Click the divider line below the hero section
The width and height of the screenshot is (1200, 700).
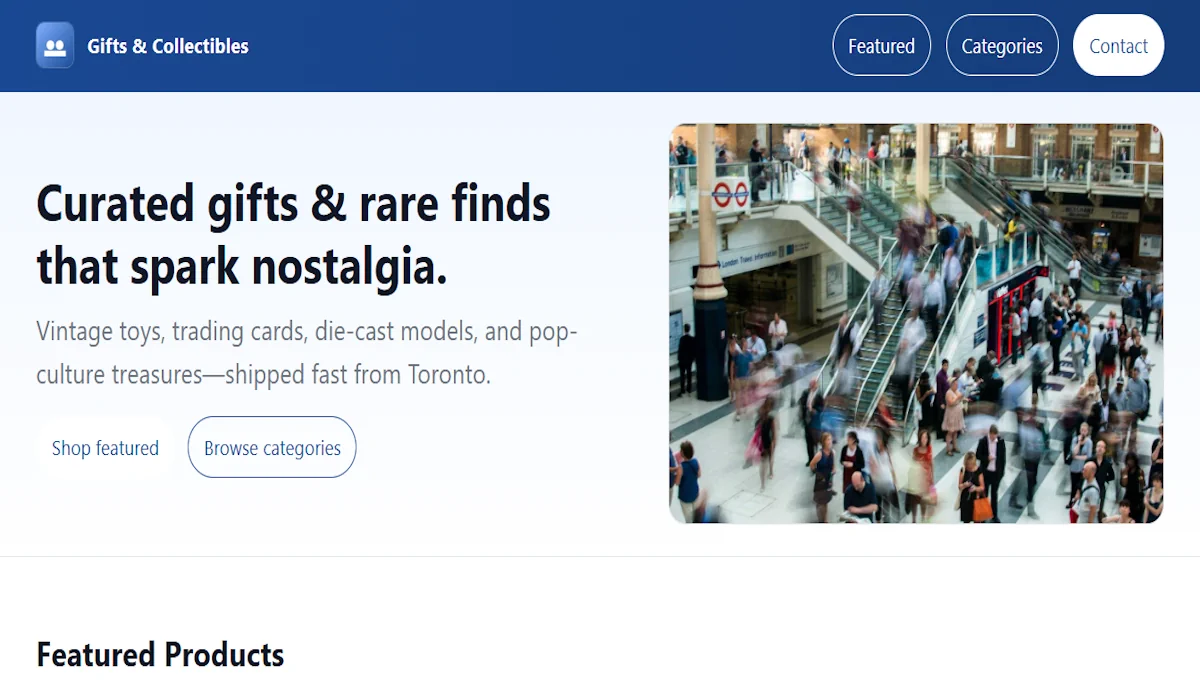600,556
